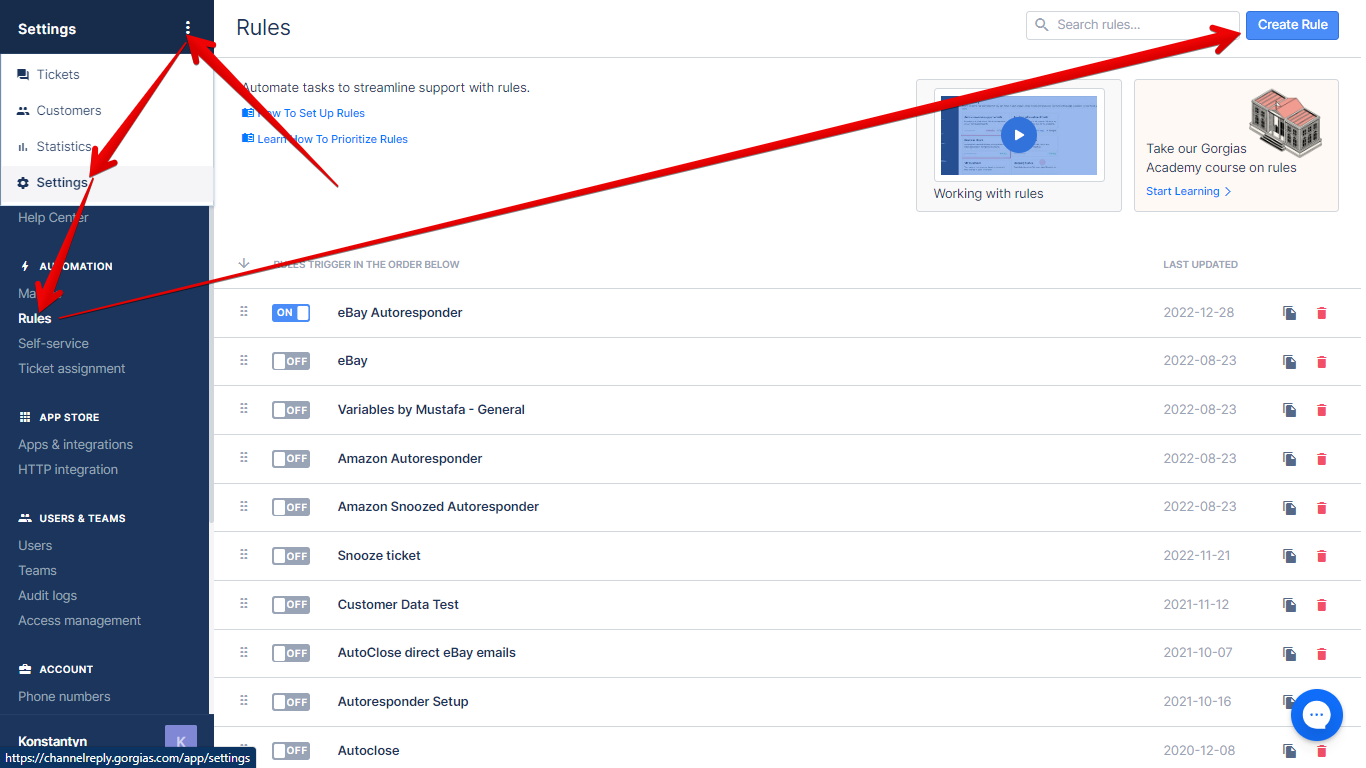1366x768 pixels.
Task: Duplicate the Amazon Autoresponder rule
Action: (1290, 459)
